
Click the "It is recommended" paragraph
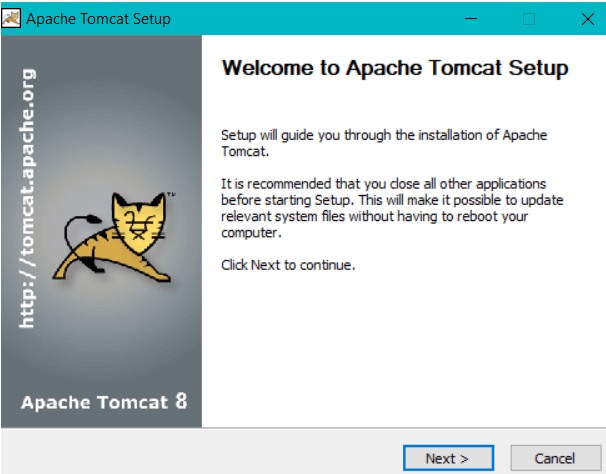[x=392, y=208]
